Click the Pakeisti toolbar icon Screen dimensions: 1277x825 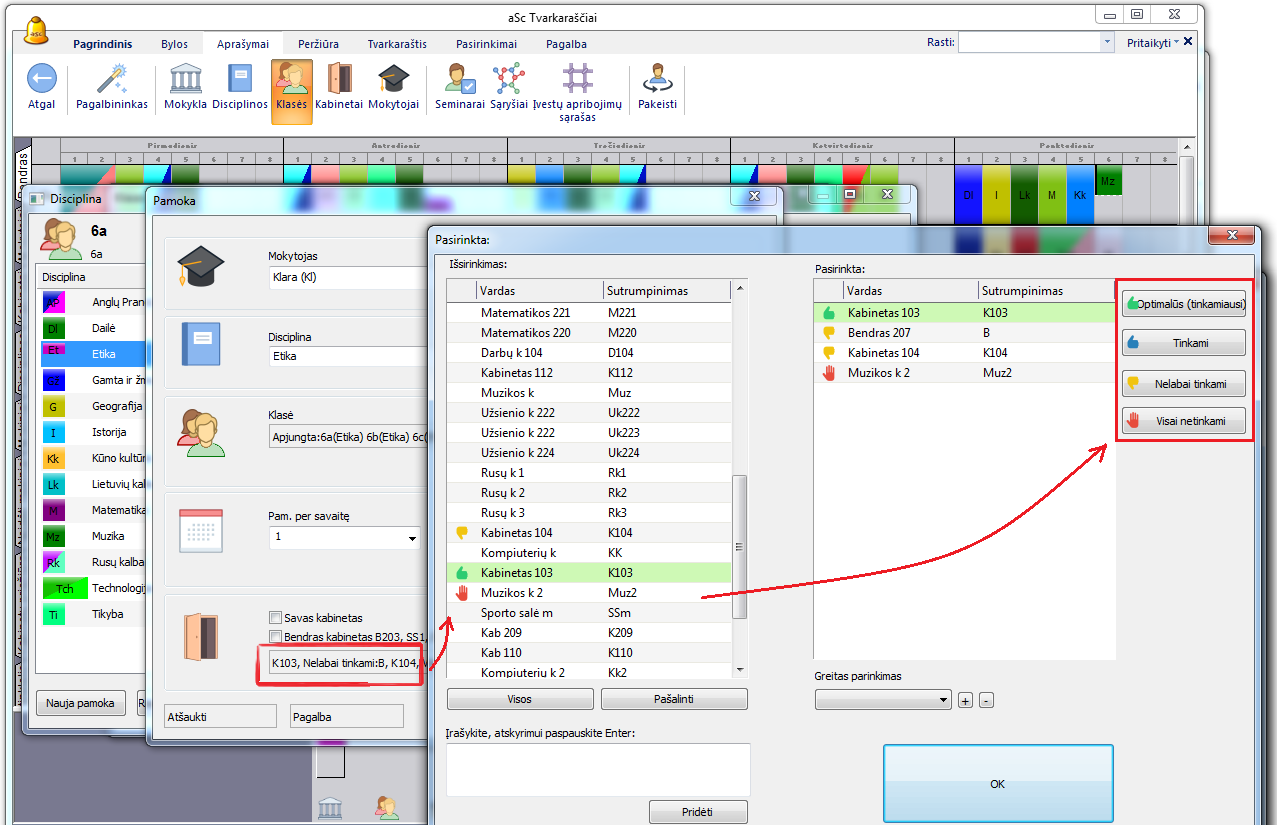click(x=657, y=80)
